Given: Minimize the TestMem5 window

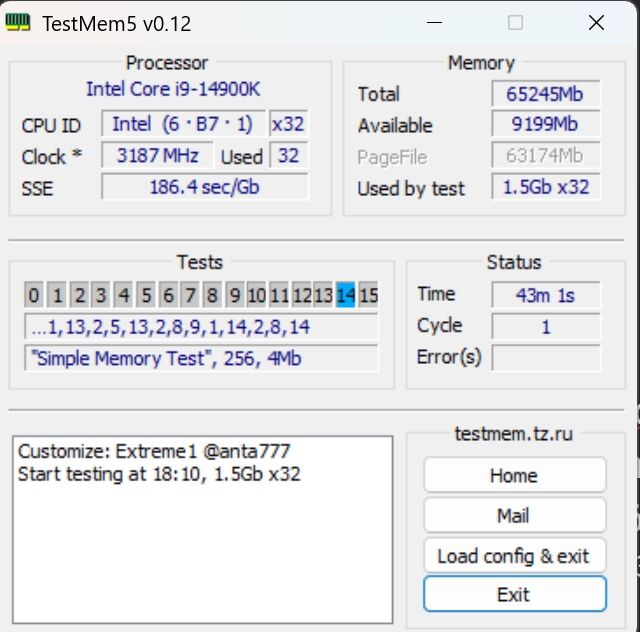Looking at the screenshot, I should pos(434,22).
